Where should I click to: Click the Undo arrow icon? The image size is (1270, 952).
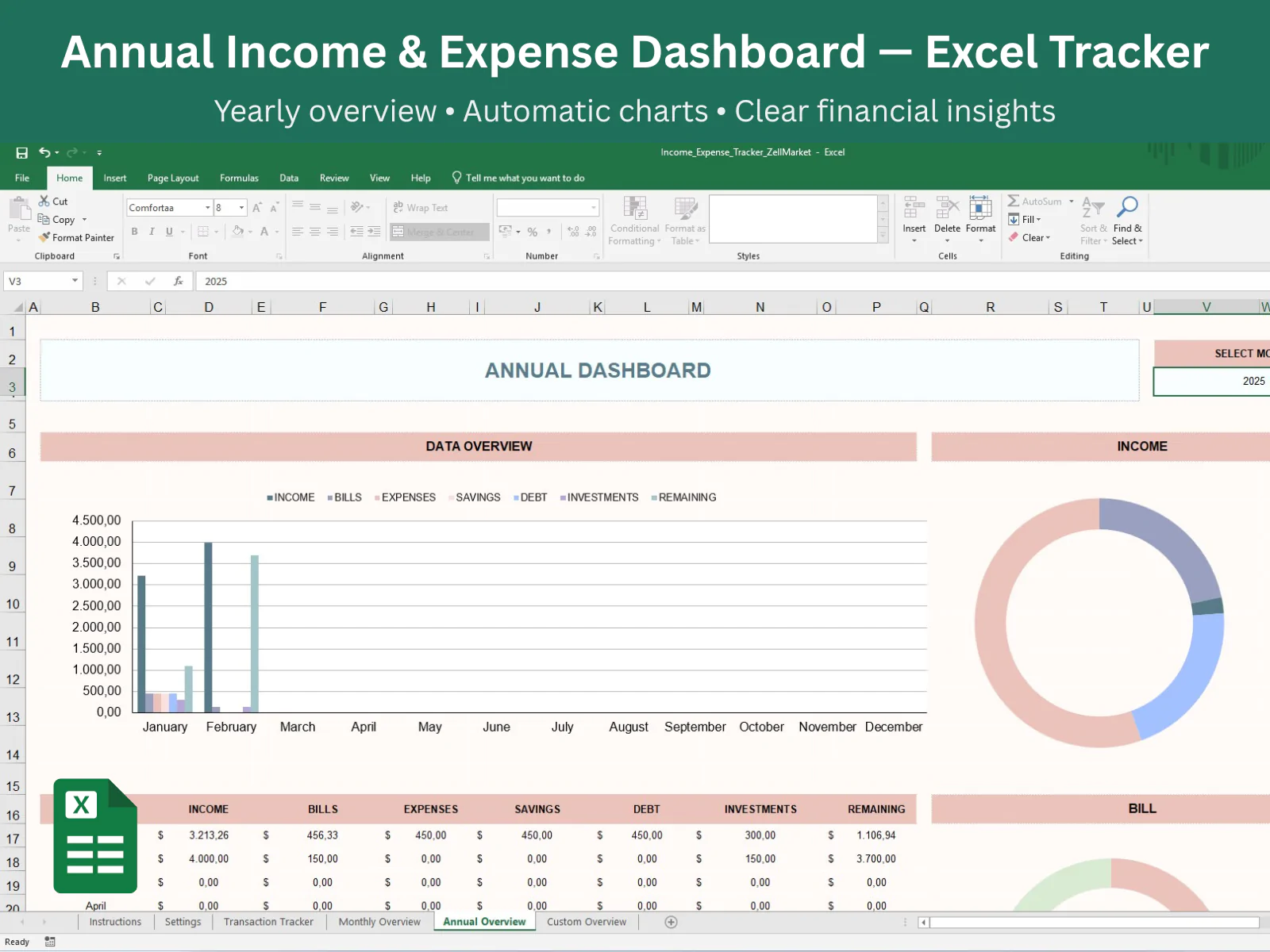pos(45,152)
